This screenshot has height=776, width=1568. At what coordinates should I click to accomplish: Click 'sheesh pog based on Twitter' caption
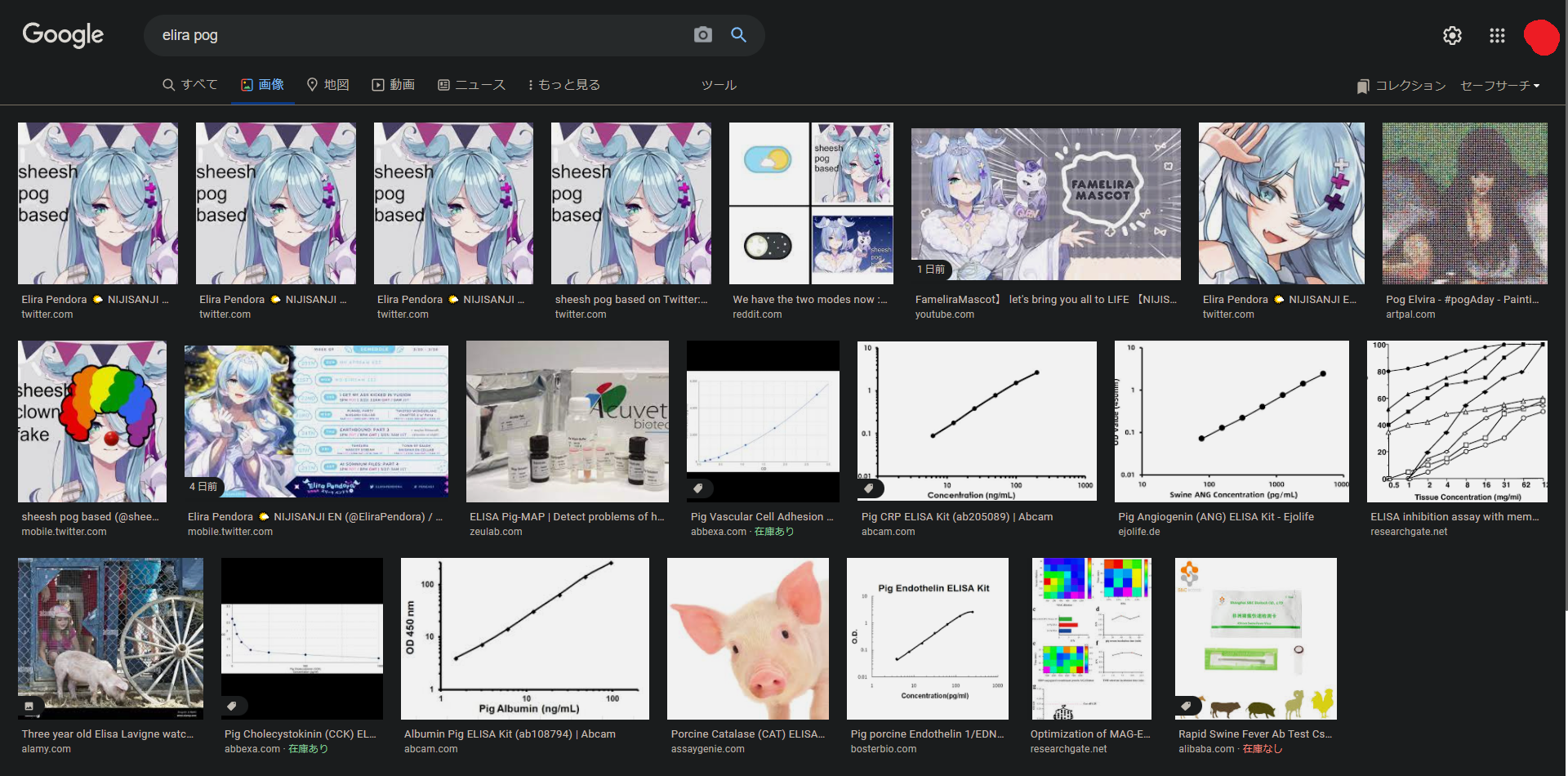tap(631, 300)
